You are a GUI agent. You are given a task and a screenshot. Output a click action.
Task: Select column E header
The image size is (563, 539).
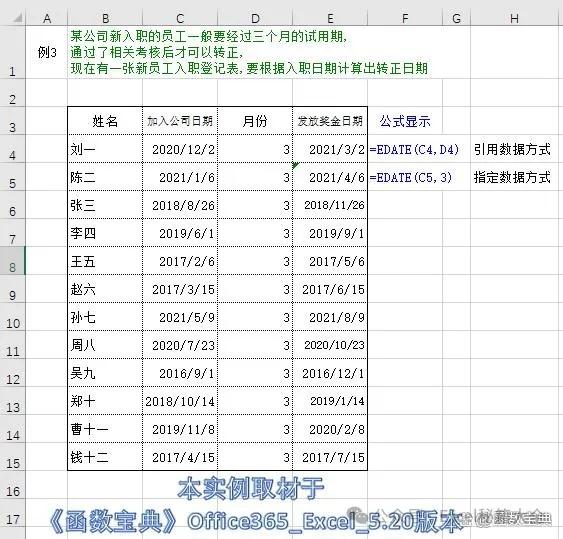(330, 18)
